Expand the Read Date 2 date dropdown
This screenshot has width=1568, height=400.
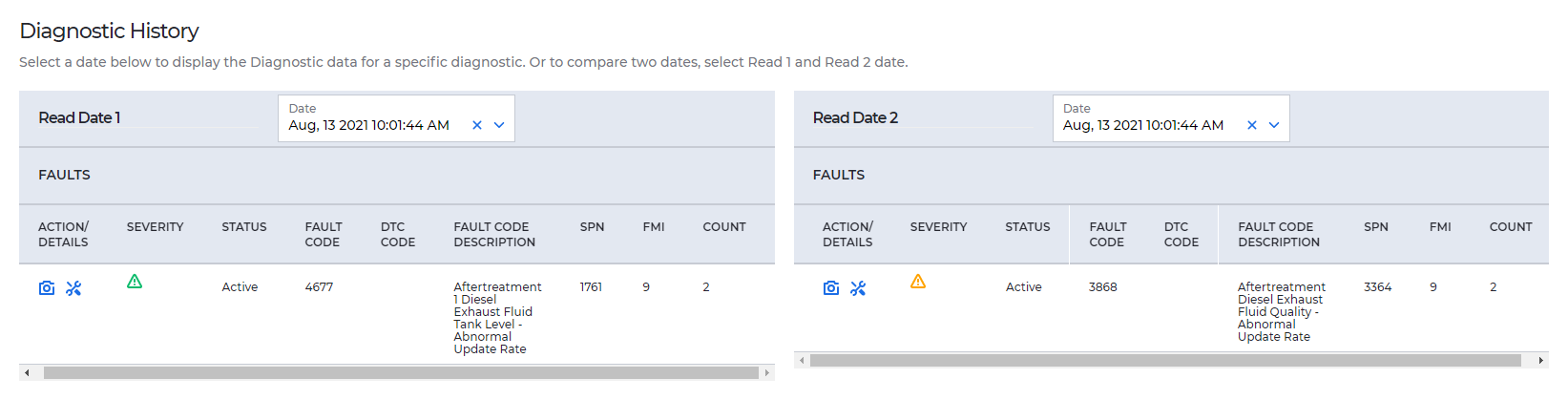pyautogui.click(x=1274, y=125)
